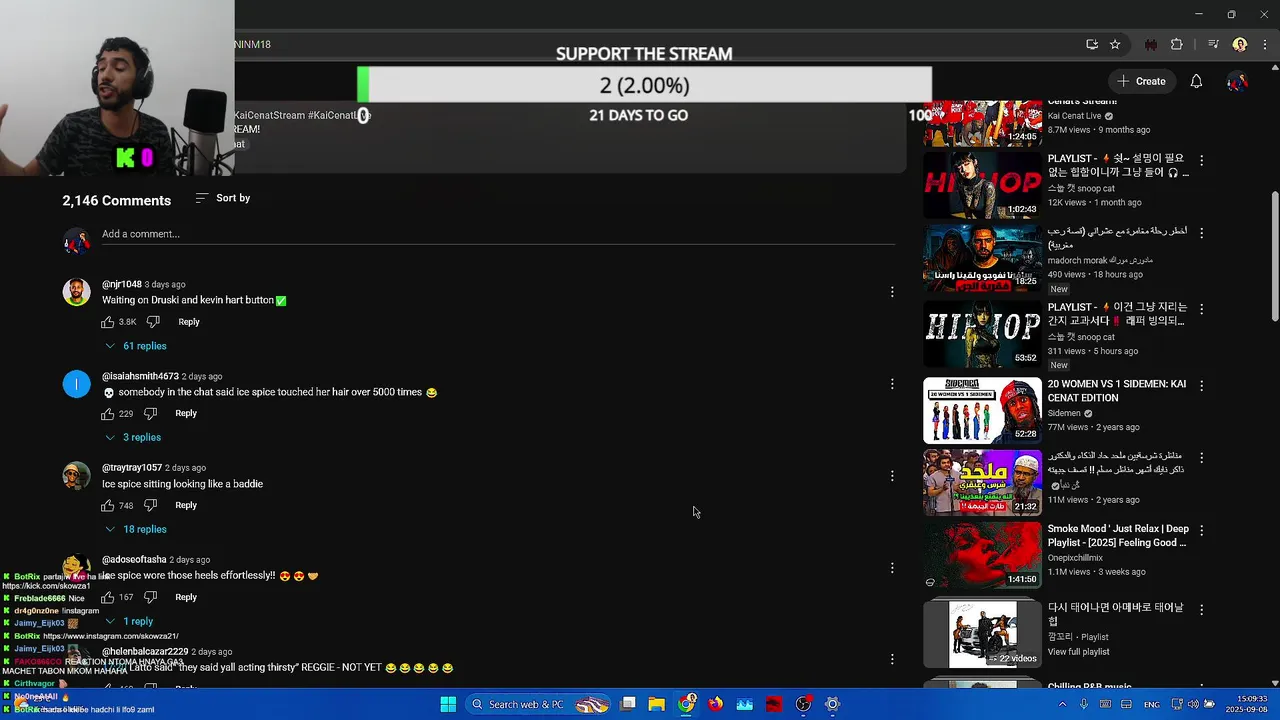Open options menu for @helenbalcazar2229 comment
This screenshot has height=720, width=1280.
pyautogui.click(x=892, y=659)
